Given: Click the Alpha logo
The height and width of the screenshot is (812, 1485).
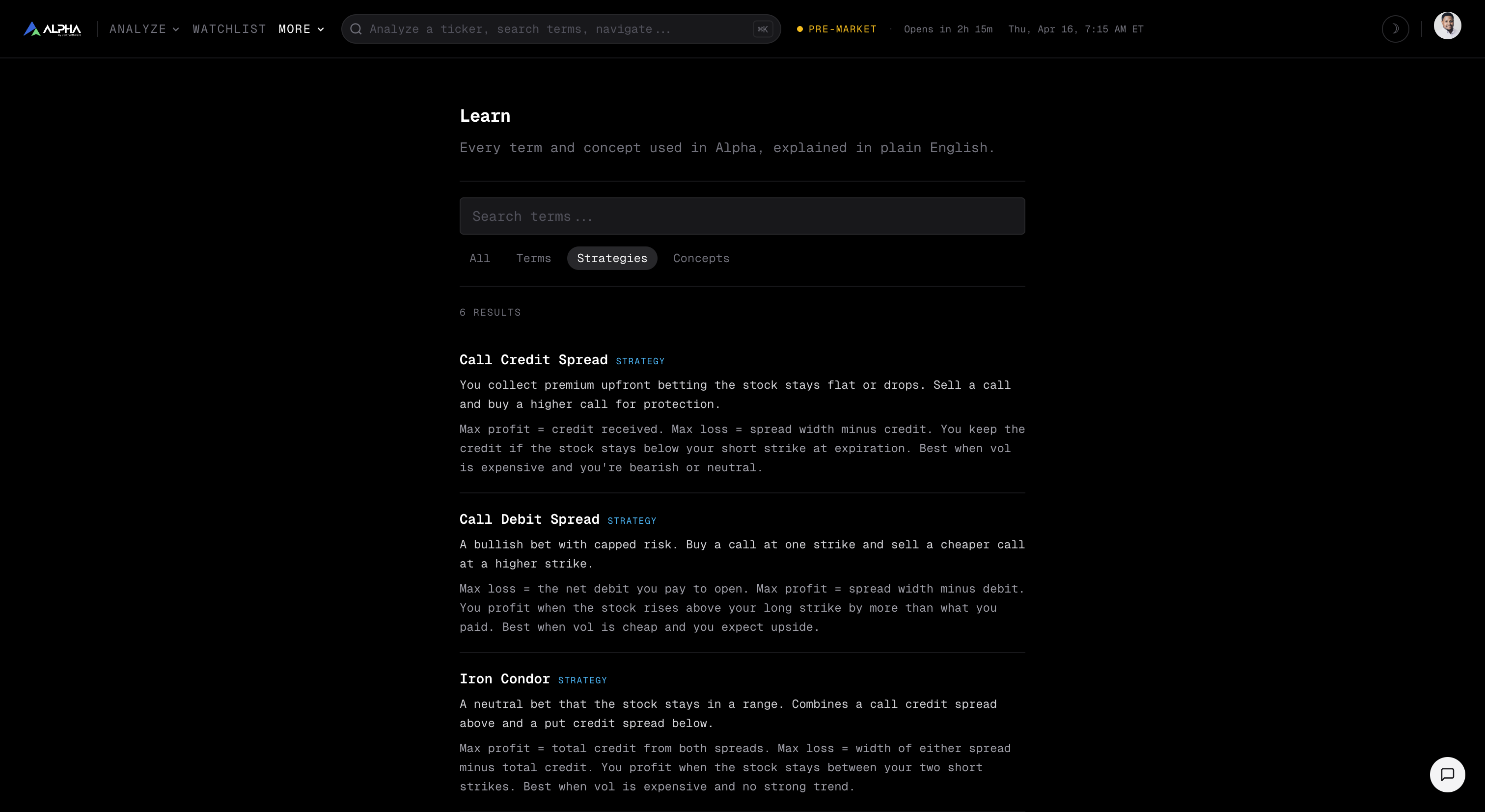Looking at the screenshot, I should click(x=52, y=29).
